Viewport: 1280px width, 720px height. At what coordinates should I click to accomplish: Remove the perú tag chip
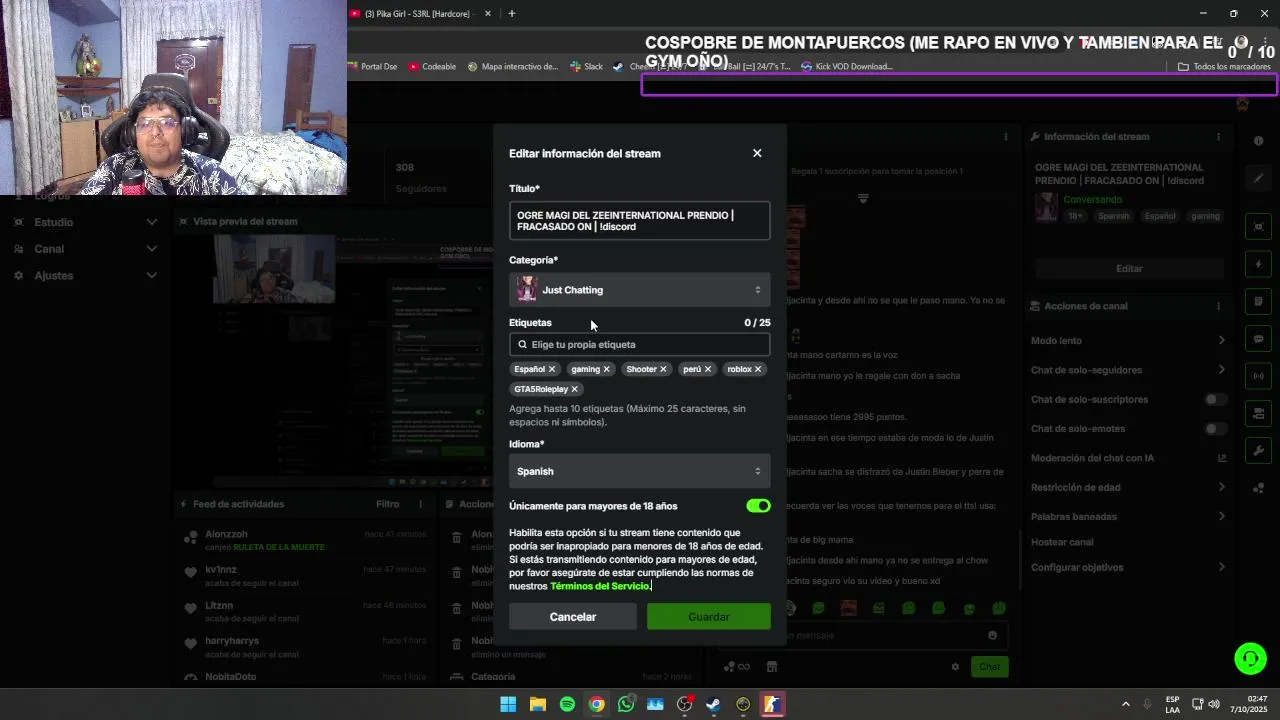(708, 369)
